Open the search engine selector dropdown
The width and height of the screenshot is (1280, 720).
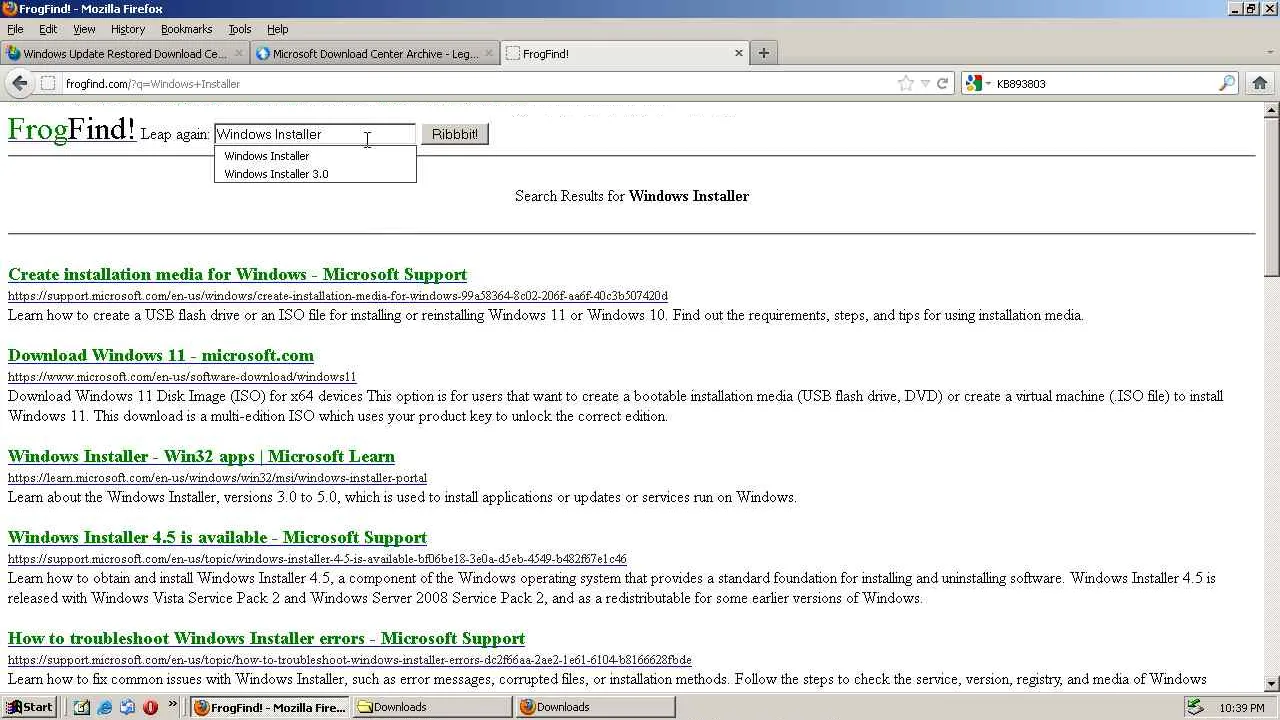pos(976,84)
